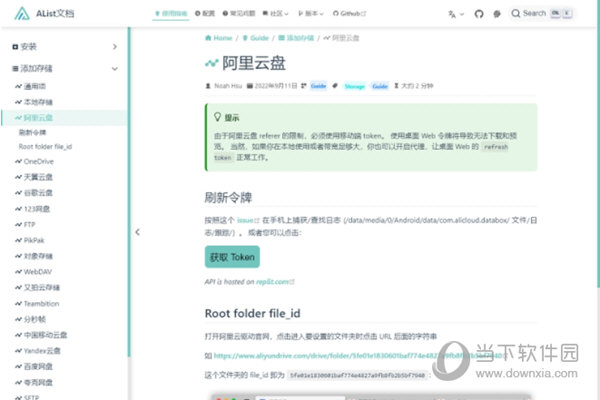Click the calendar icon beside the date
This screenshot has height=400, width=600.
(x=249, y=86)
